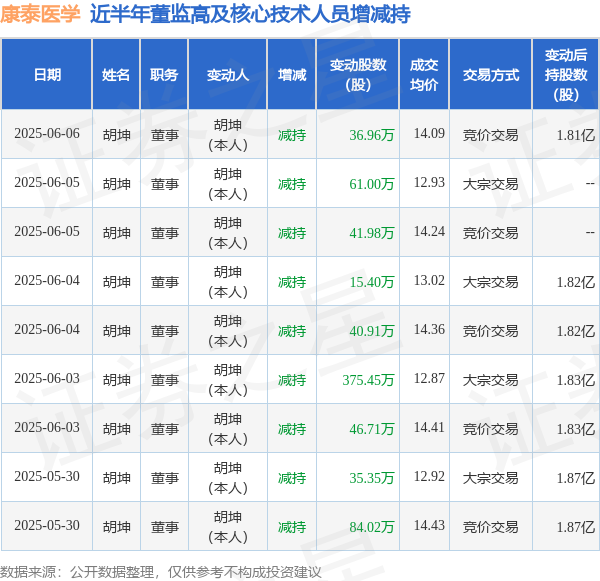600x581 pixels.
Task: Select the 交易方式 column header
Action: (x=491, y=75)
